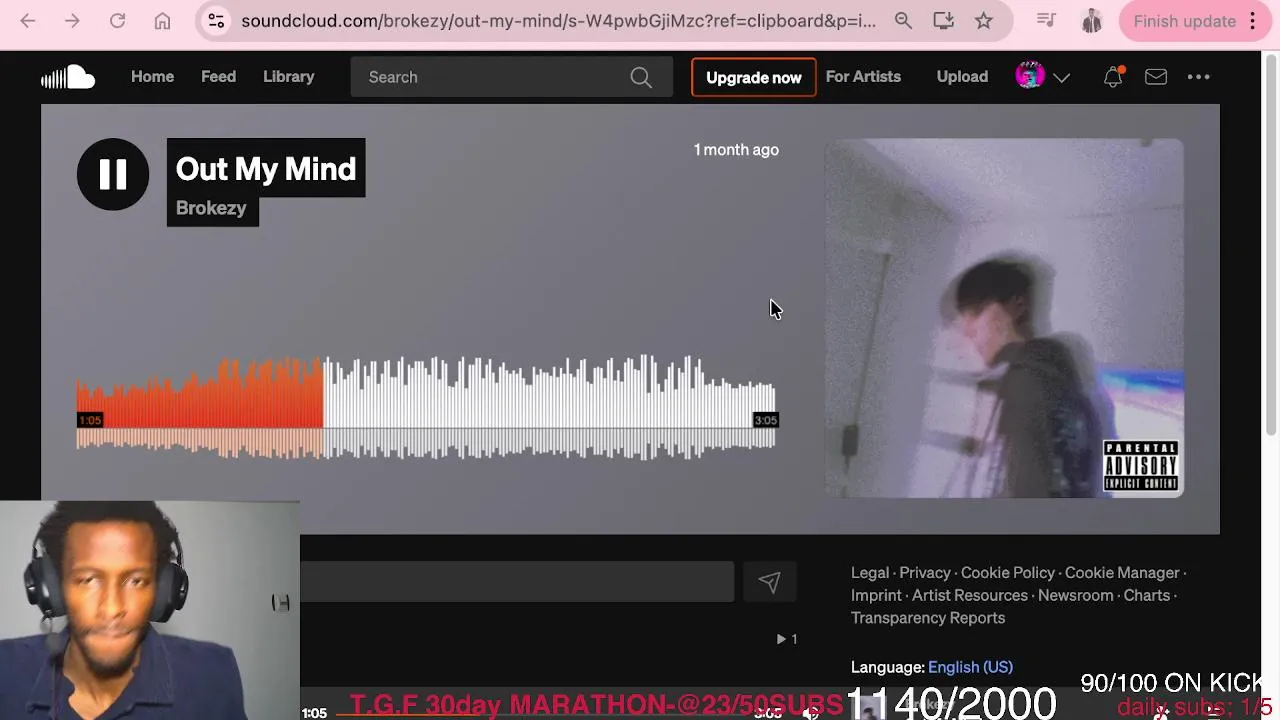Go back with browser back arrow
This screenshot has width=1280, height=720.
[x=28, y=21]
